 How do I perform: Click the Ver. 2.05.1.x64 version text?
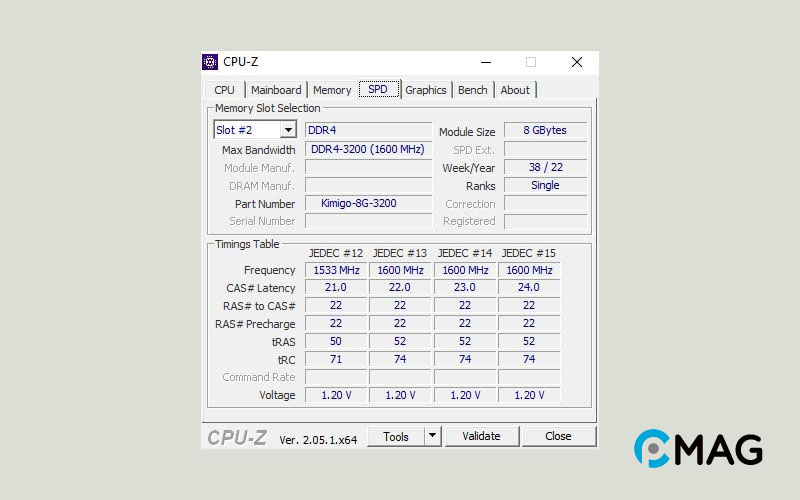318,440
